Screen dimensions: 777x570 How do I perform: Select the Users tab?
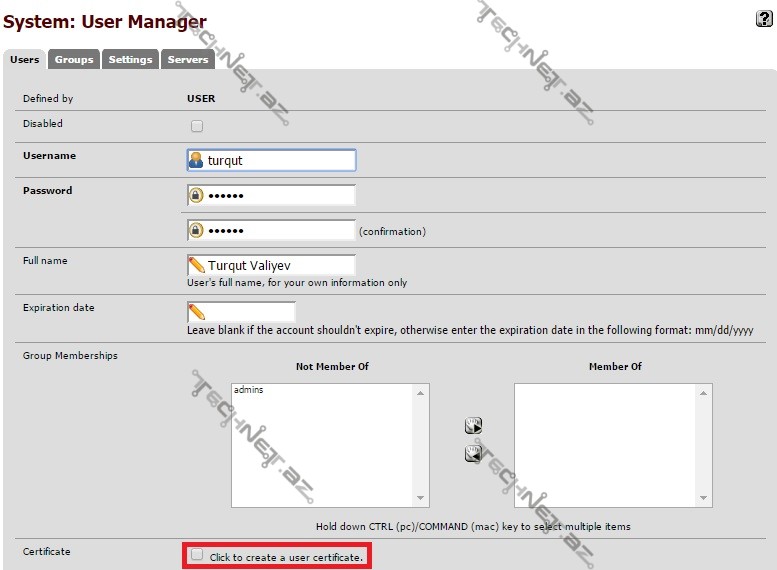24,60
